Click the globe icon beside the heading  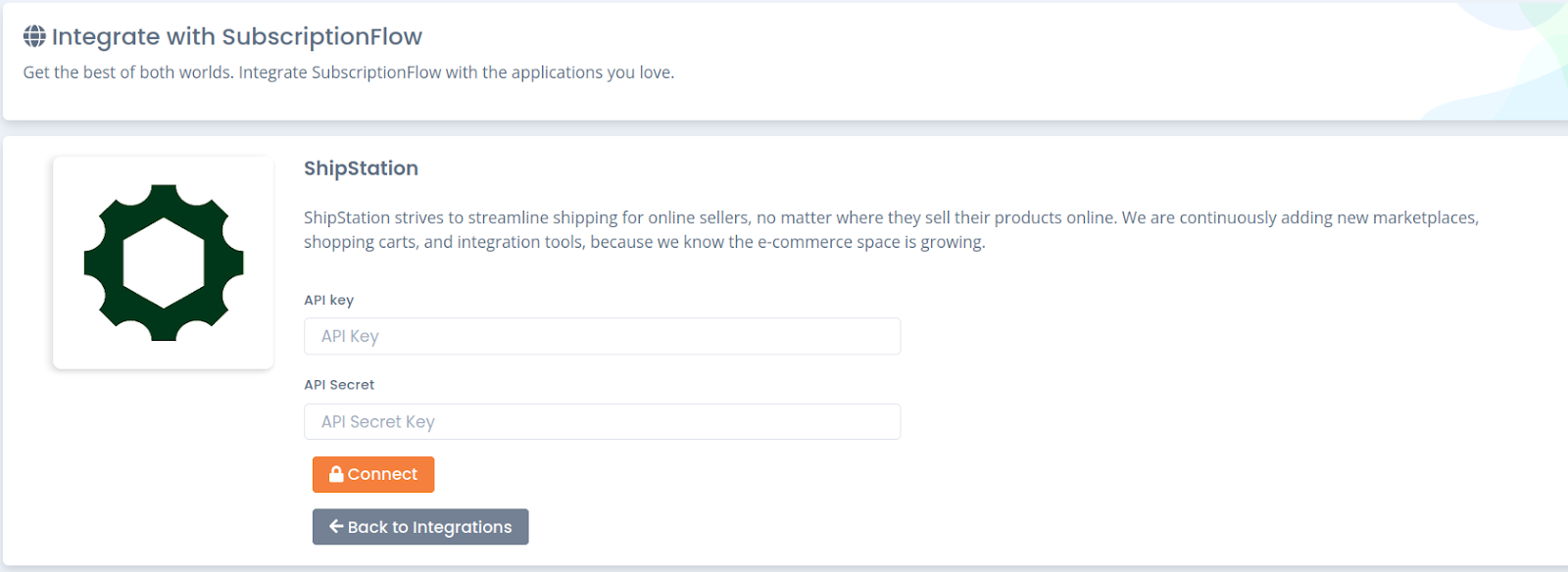(34, 36)
